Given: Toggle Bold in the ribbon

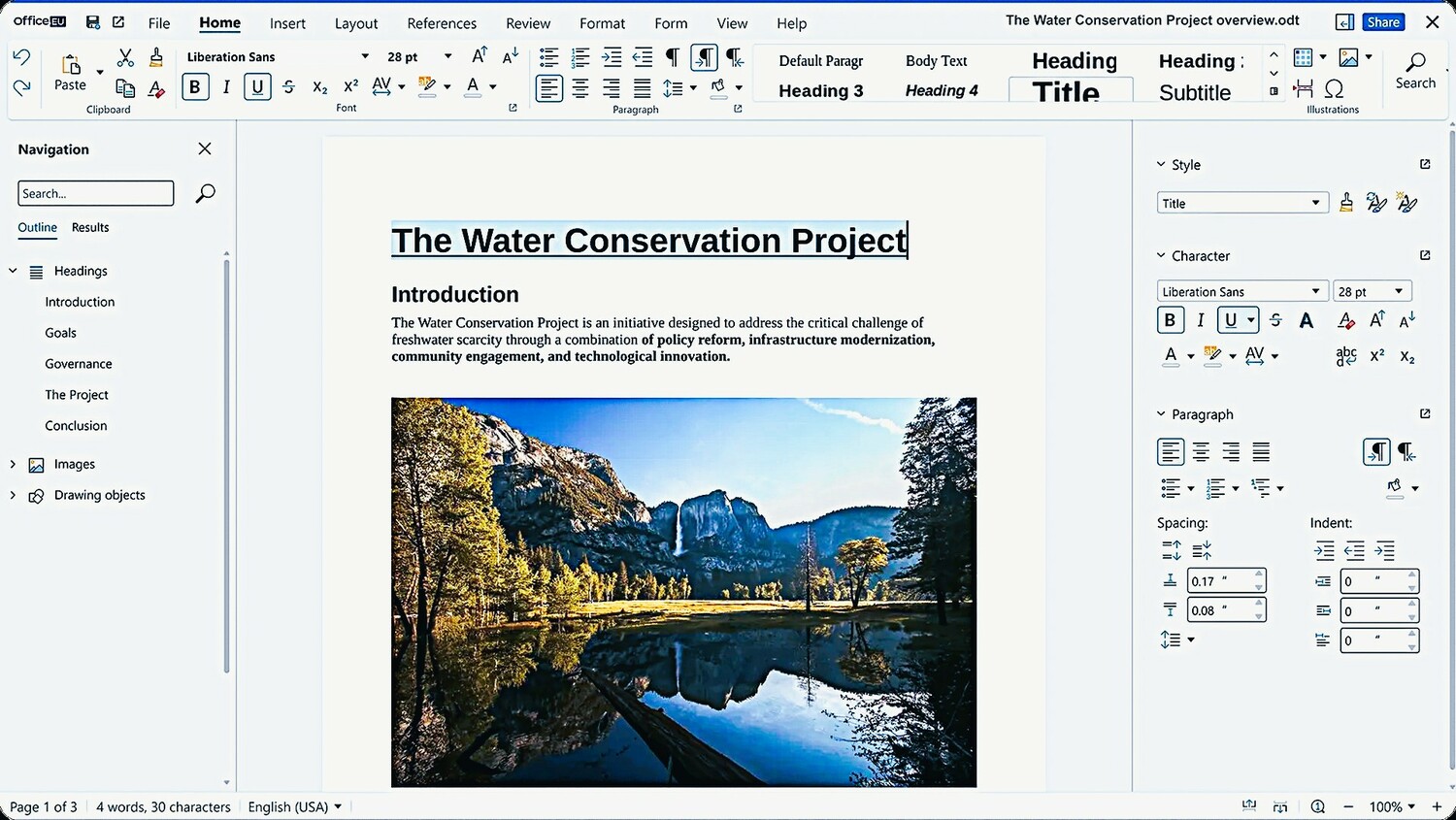Looking at the screenshot, I should 195,87.
